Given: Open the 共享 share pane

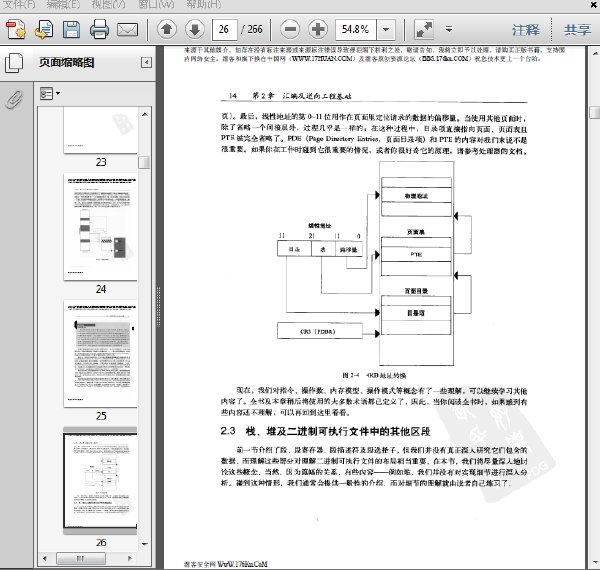Looking at the screenshot, I should (577, 29).
